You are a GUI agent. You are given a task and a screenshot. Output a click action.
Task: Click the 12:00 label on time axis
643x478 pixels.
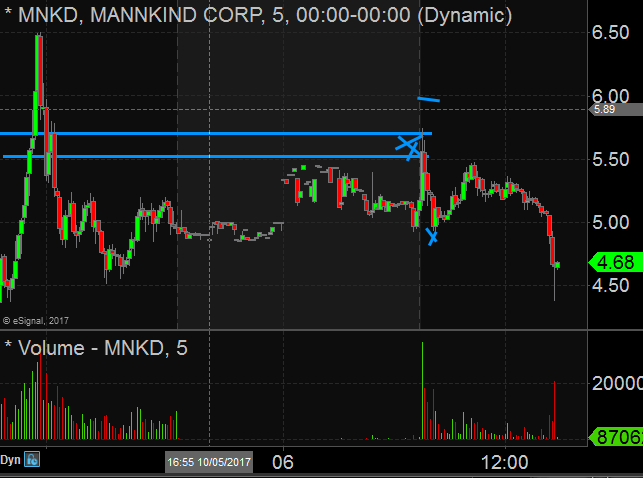coord(504,462)
